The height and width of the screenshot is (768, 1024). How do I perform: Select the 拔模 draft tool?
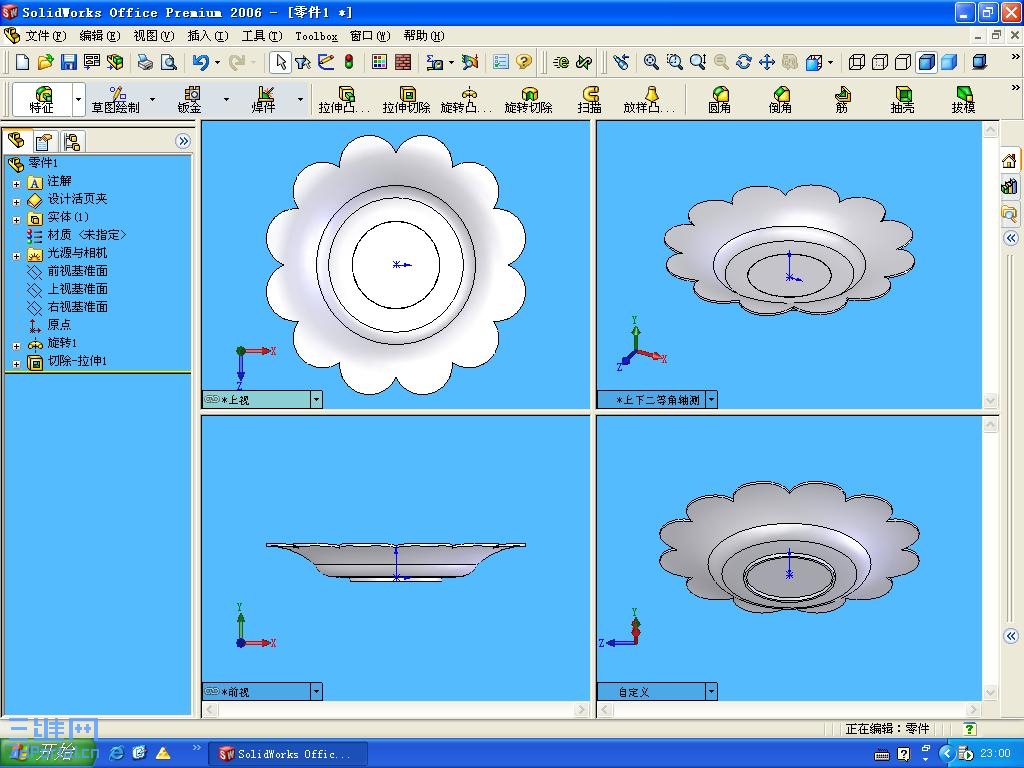[x=963, y=99]
